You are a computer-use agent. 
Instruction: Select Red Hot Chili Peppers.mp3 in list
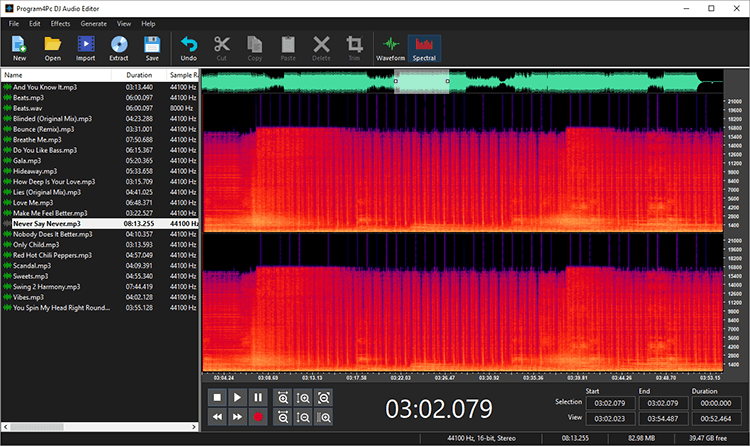[x=53, y=255]
